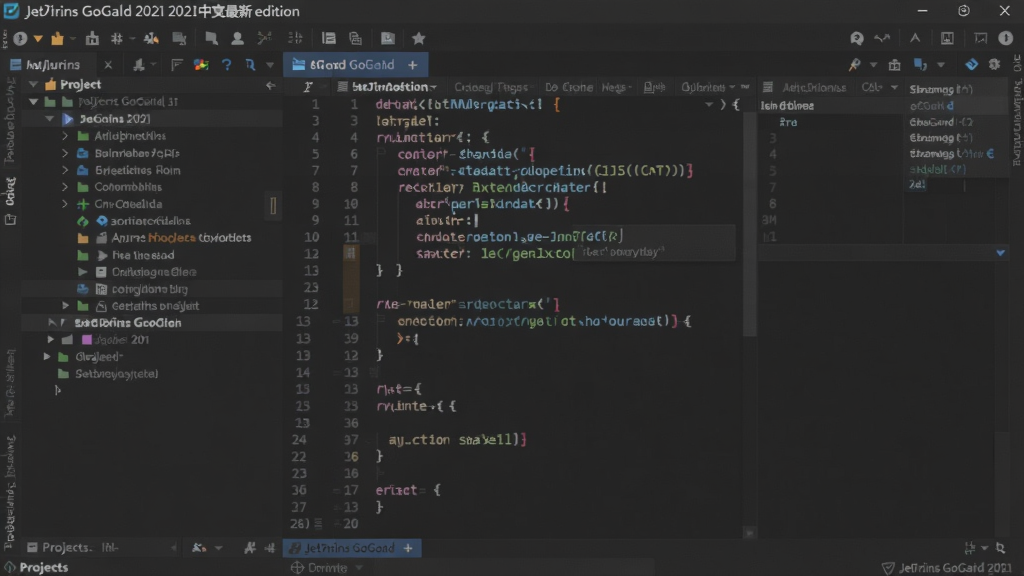Open the Gjbrites dropdown in editor toolbar
The image size is (1024, 576).
tap(708, 87)
